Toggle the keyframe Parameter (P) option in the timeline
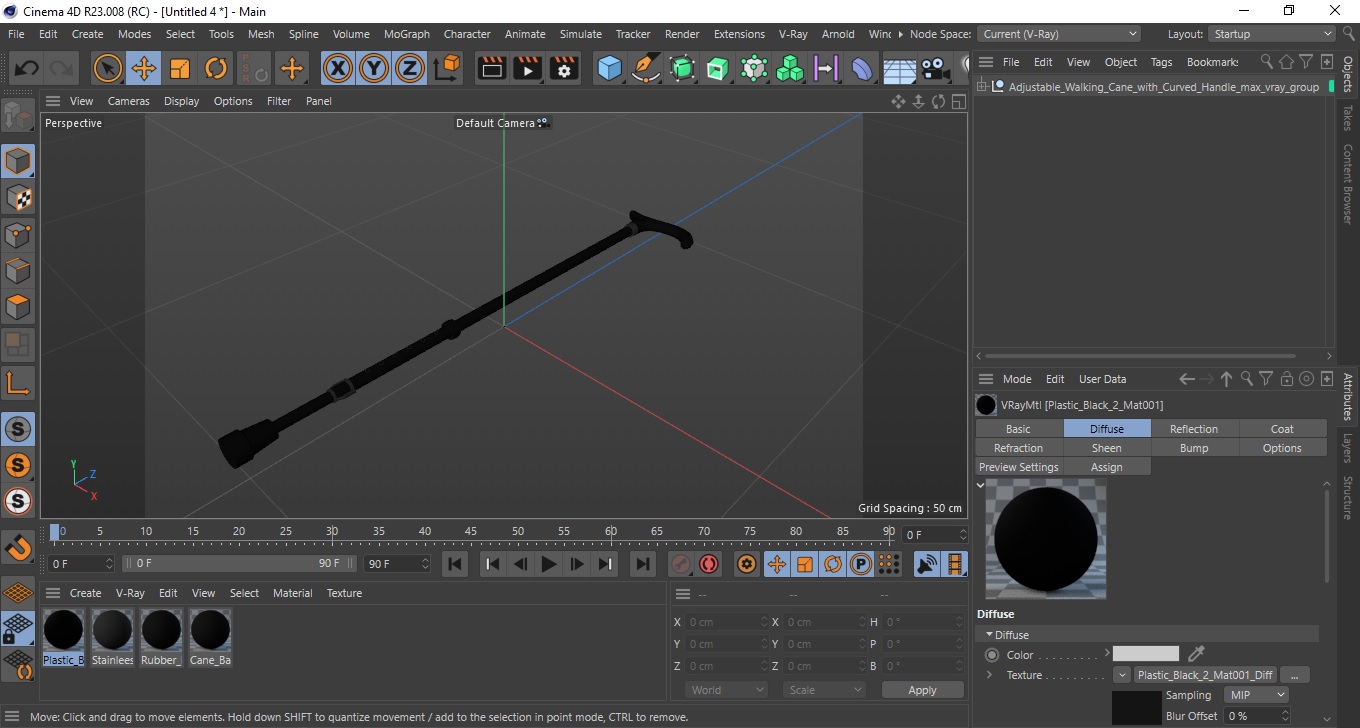The width and height of the screenshot is (1360, 728). click(860, 564)
